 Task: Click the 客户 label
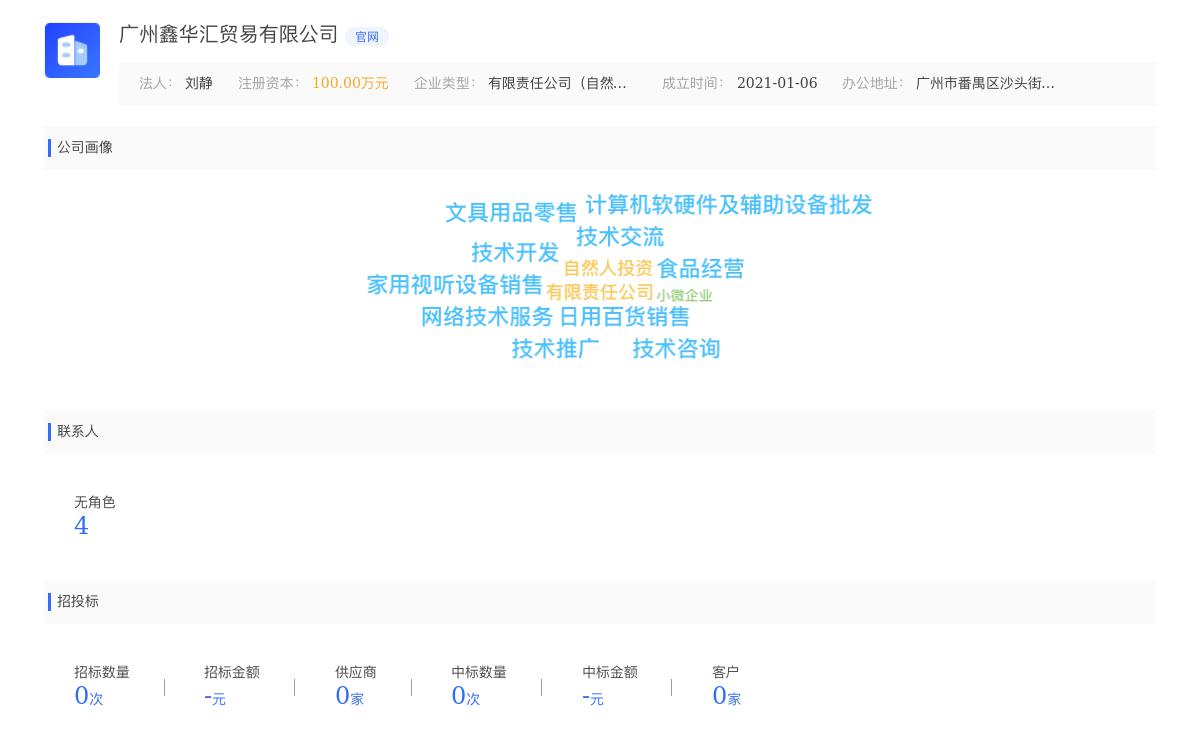tap(726, 673)
